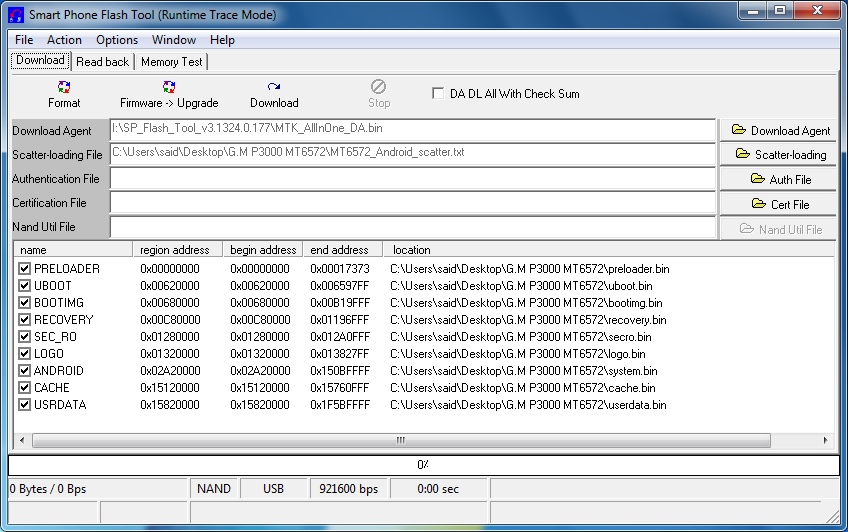Image resolution: width=848 pixels, height=532 pixels.
Task: Click the Format toolbar icon
Action: 64,87
